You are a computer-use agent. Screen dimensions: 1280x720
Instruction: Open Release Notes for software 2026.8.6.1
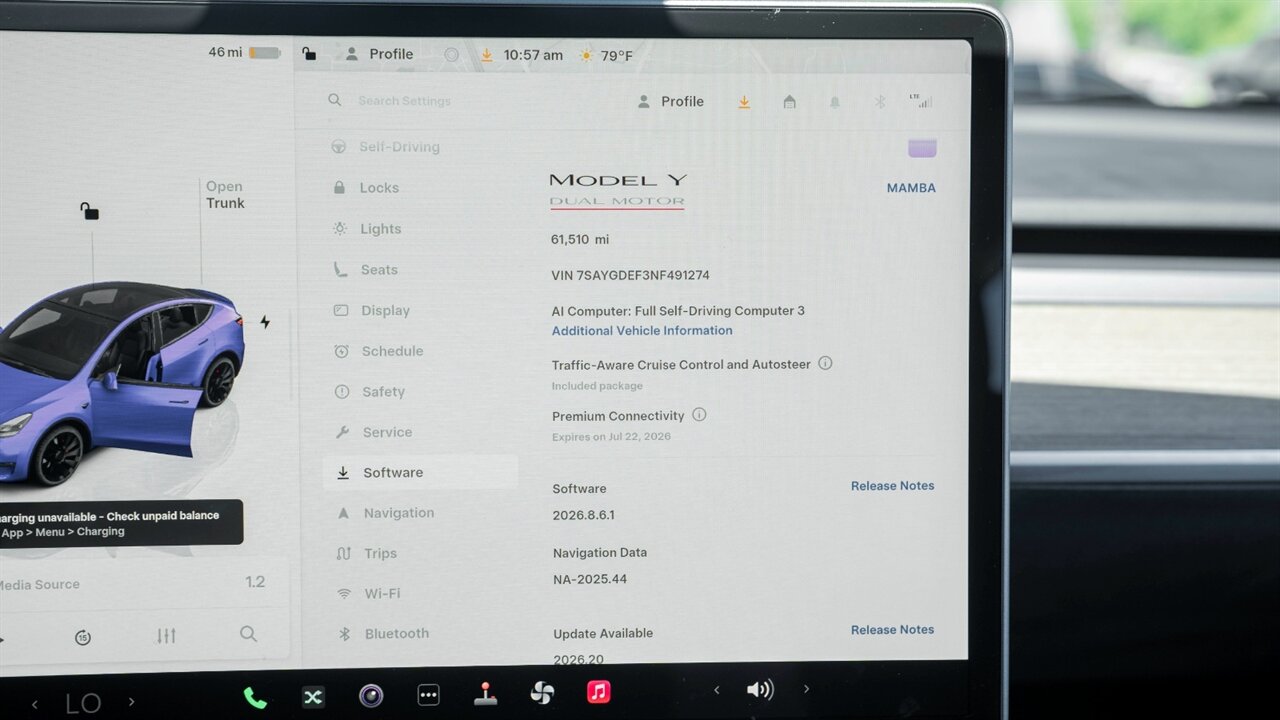pyautogui.click(x=892, y=486)
